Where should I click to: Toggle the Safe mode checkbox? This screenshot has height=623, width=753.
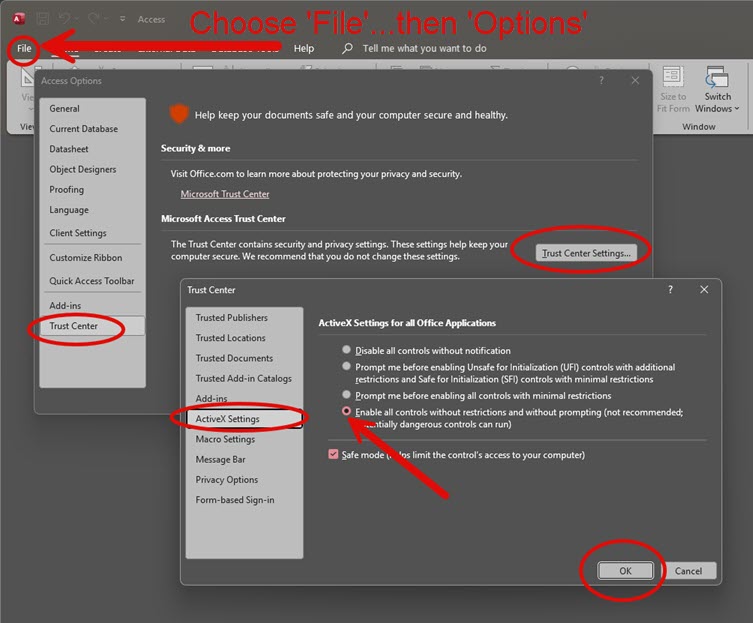pos(334,455)
